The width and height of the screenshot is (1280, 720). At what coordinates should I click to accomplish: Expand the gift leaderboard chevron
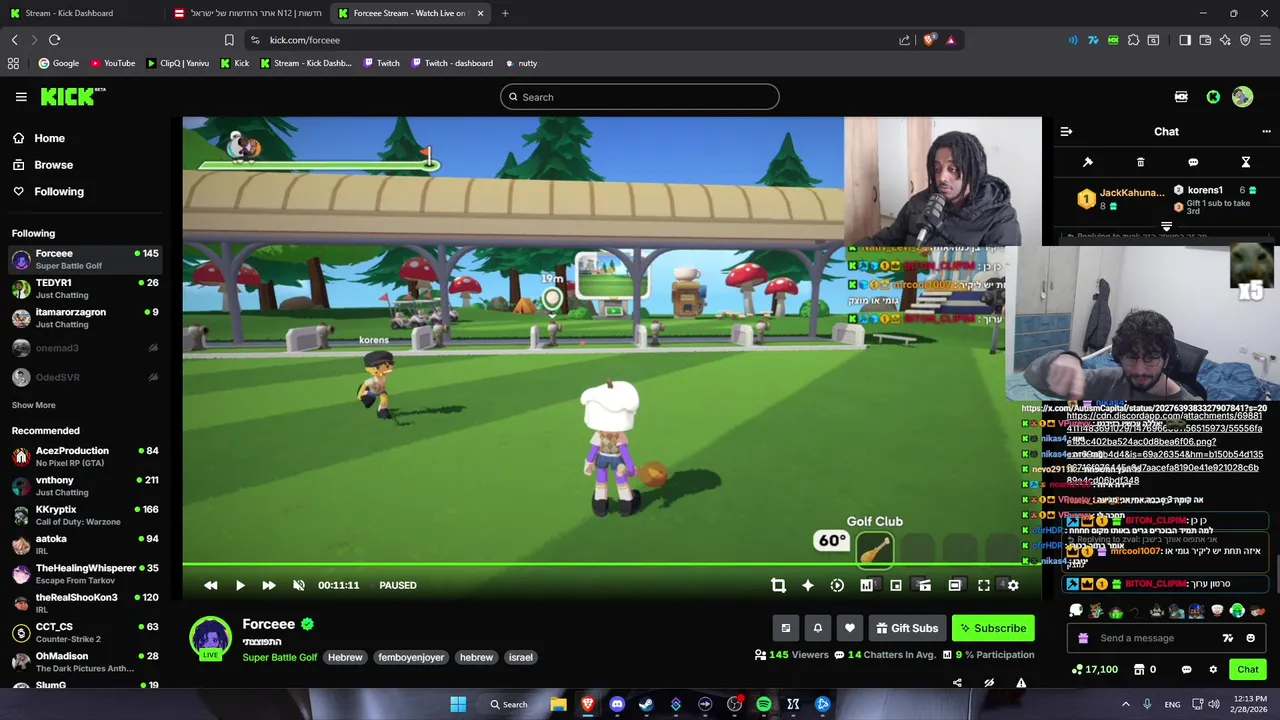tap(1166, 227)
